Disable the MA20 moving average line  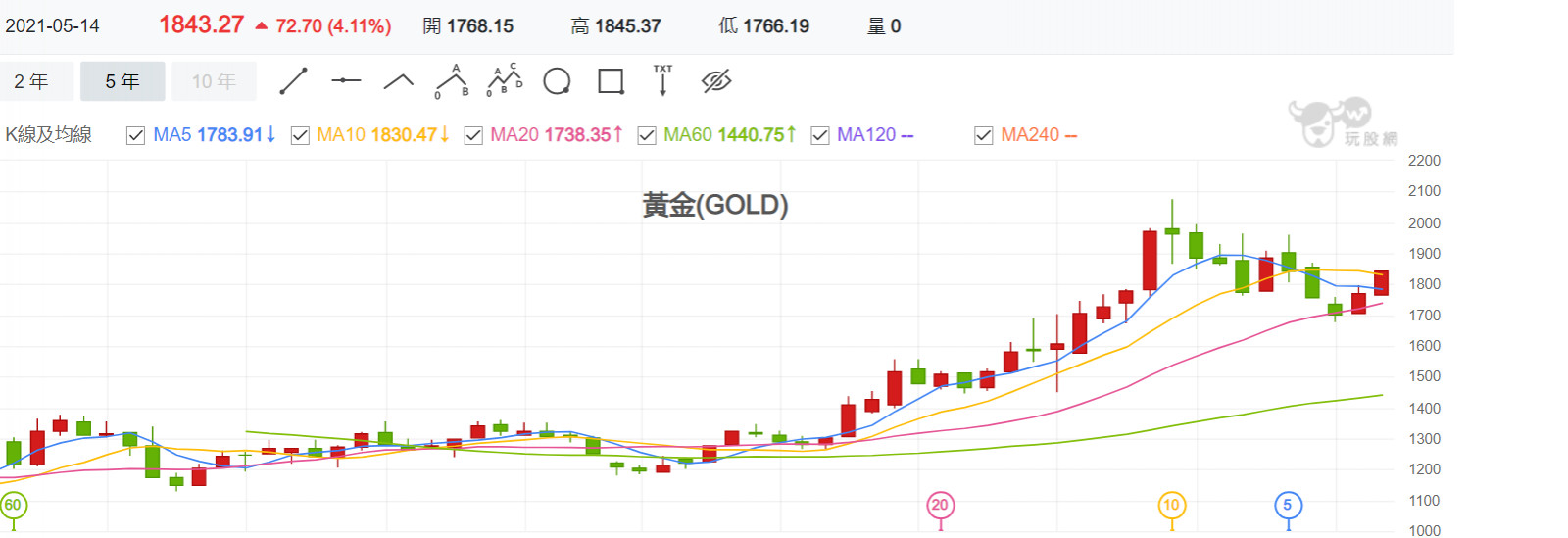(473, 135)
